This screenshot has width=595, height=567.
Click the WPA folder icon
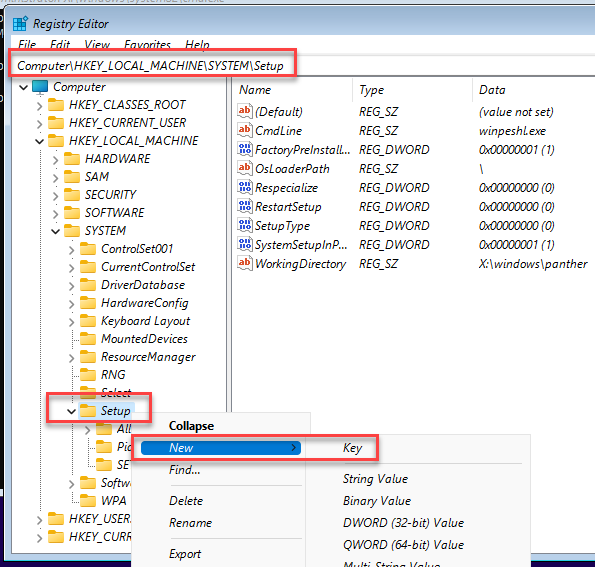[x=88, y=501]
